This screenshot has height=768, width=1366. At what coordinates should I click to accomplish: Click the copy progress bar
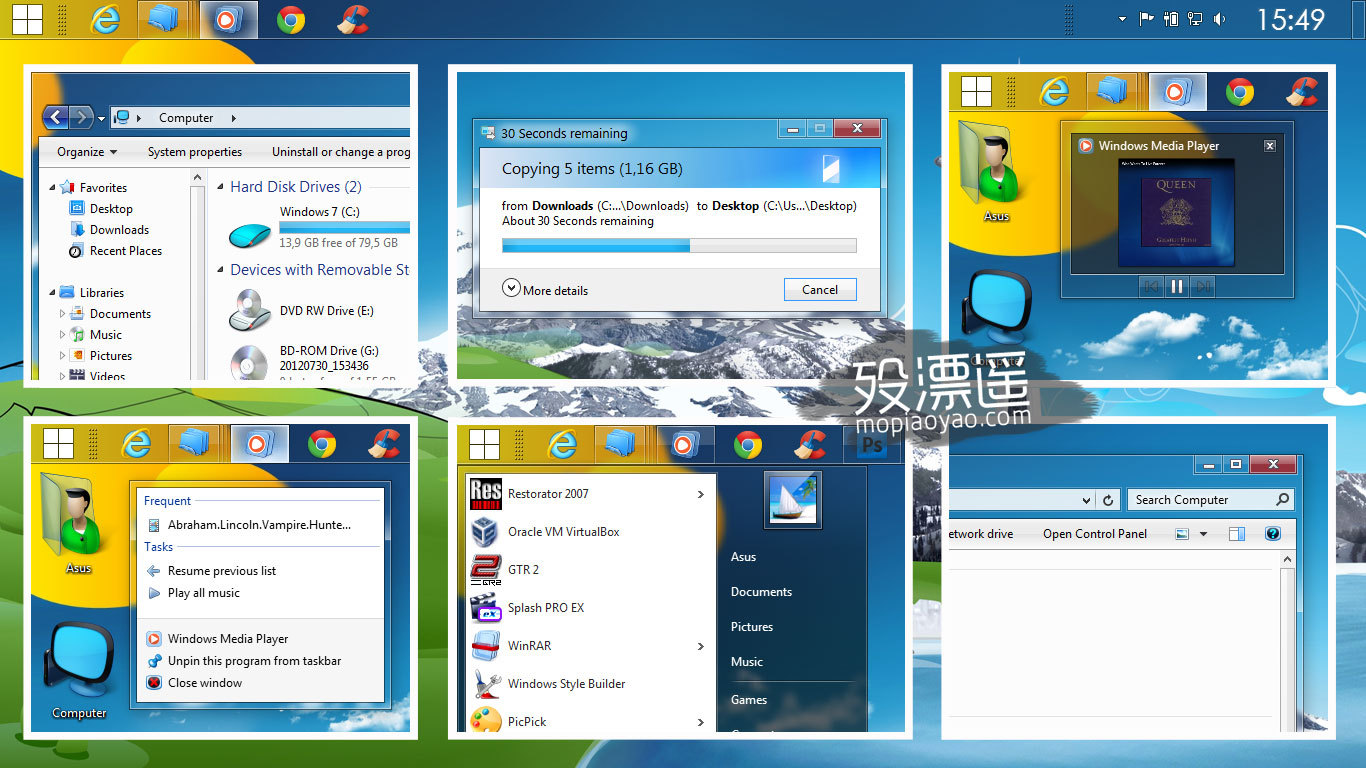coord(679,245)
